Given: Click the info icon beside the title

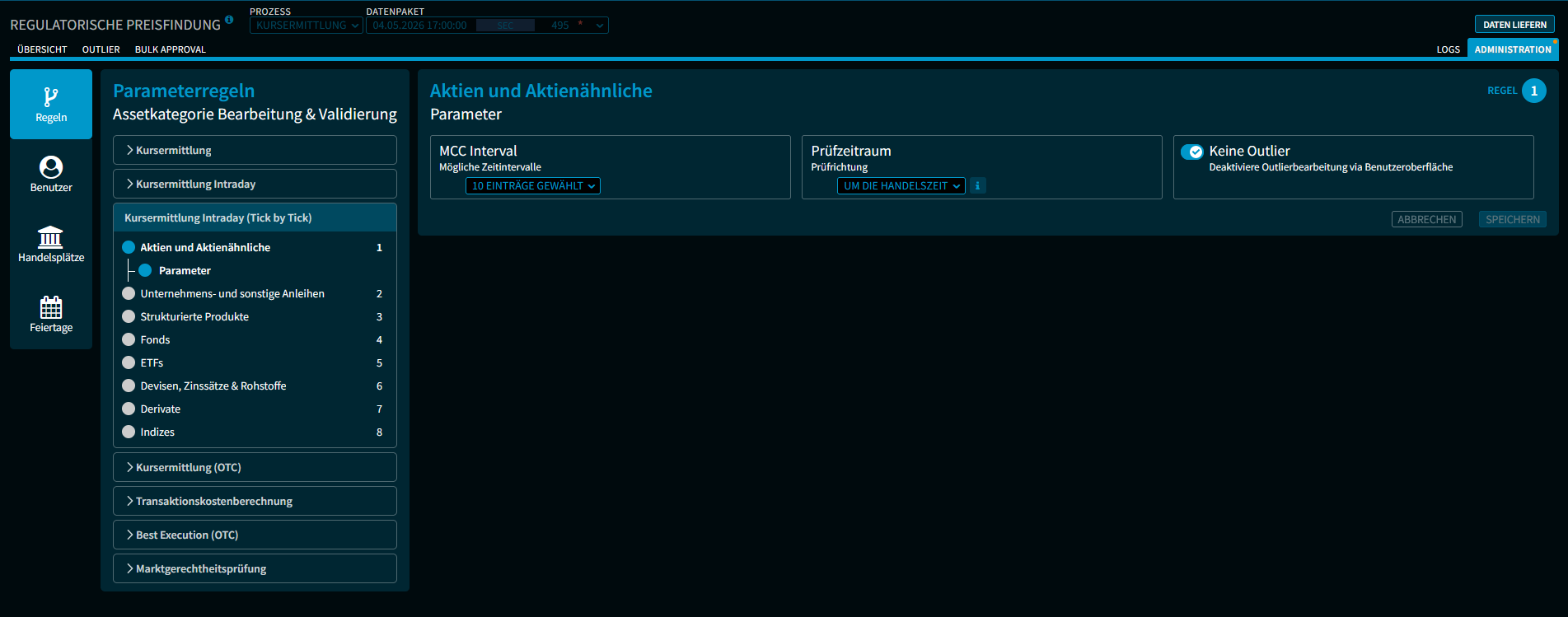Looking at the screenshot, I should coord(229,20).
